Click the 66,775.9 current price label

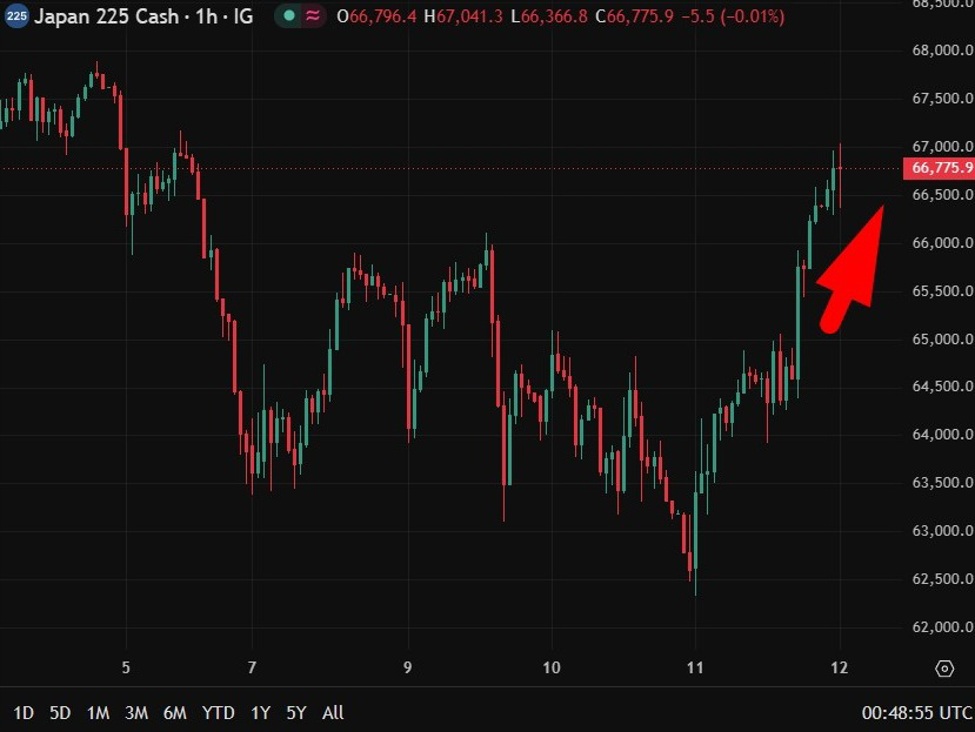939,168
